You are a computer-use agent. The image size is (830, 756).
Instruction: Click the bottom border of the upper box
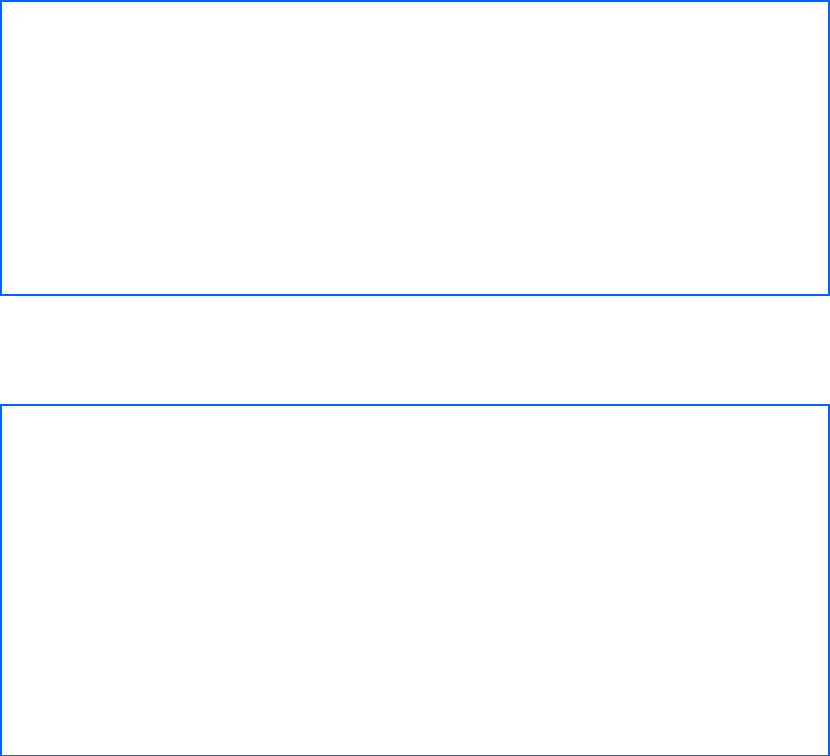(415, 294)
